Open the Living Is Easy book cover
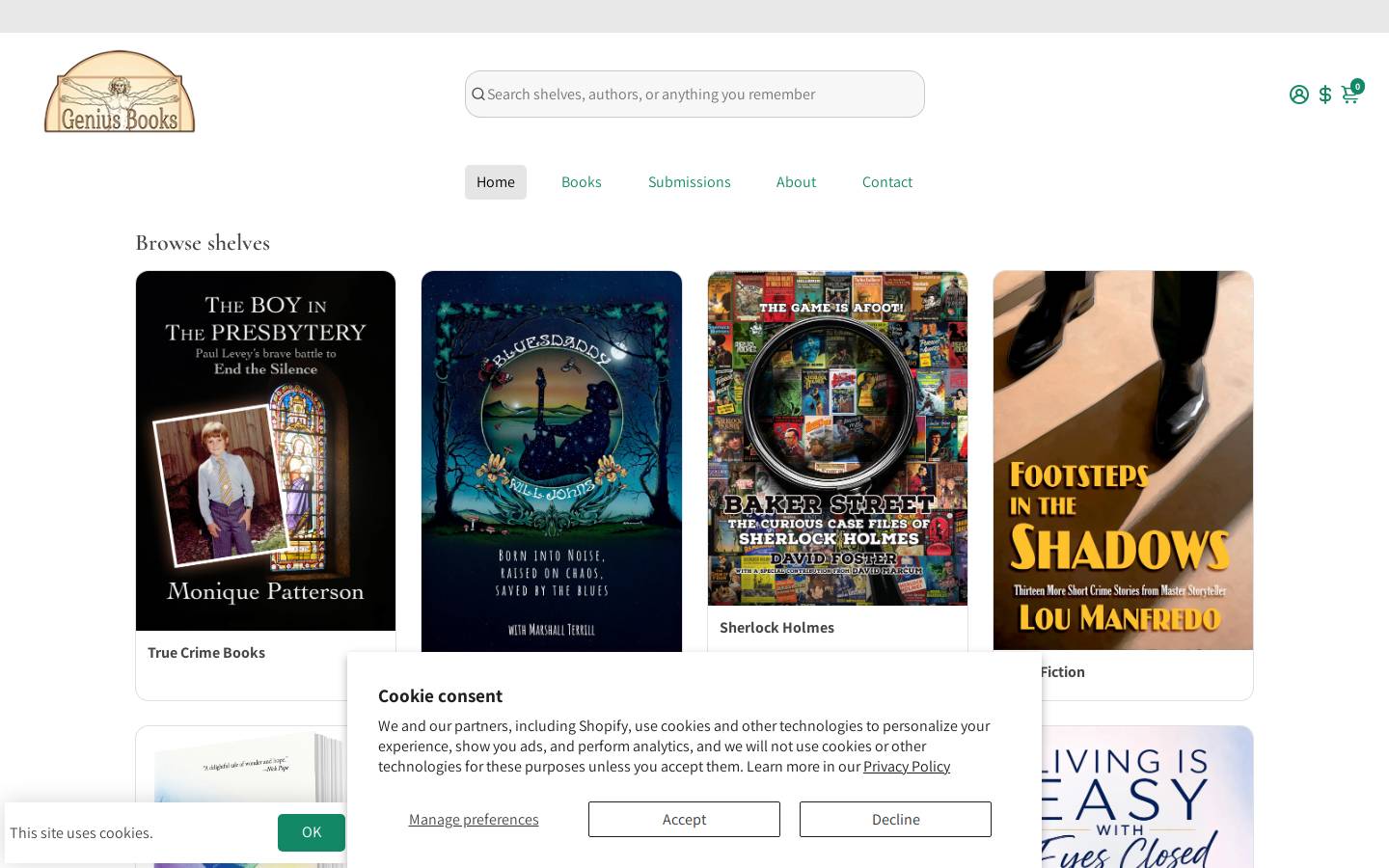 (x=1148, y=797)
